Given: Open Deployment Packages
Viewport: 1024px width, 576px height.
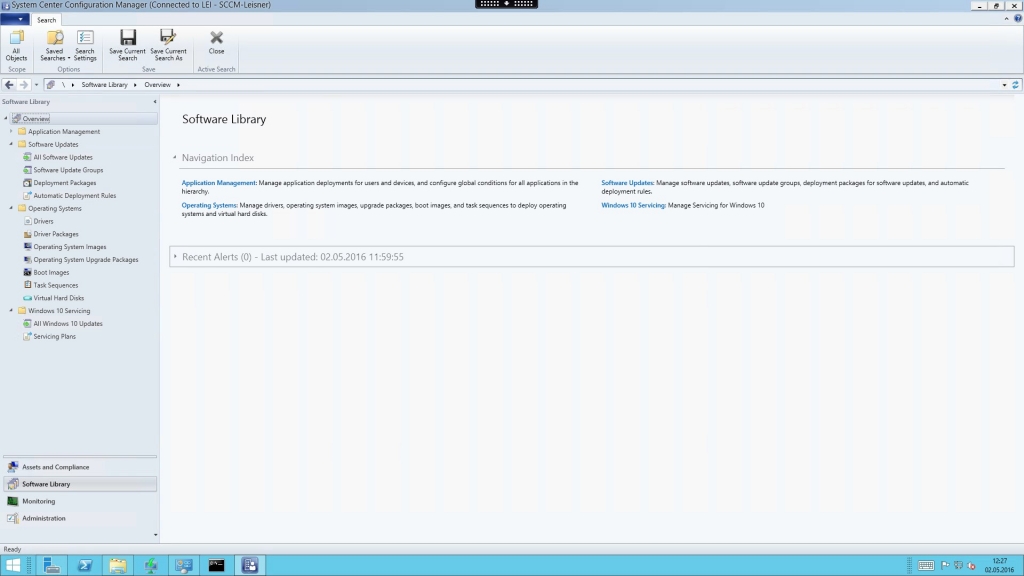Looking at the screenshot, I should click(65, 183).
